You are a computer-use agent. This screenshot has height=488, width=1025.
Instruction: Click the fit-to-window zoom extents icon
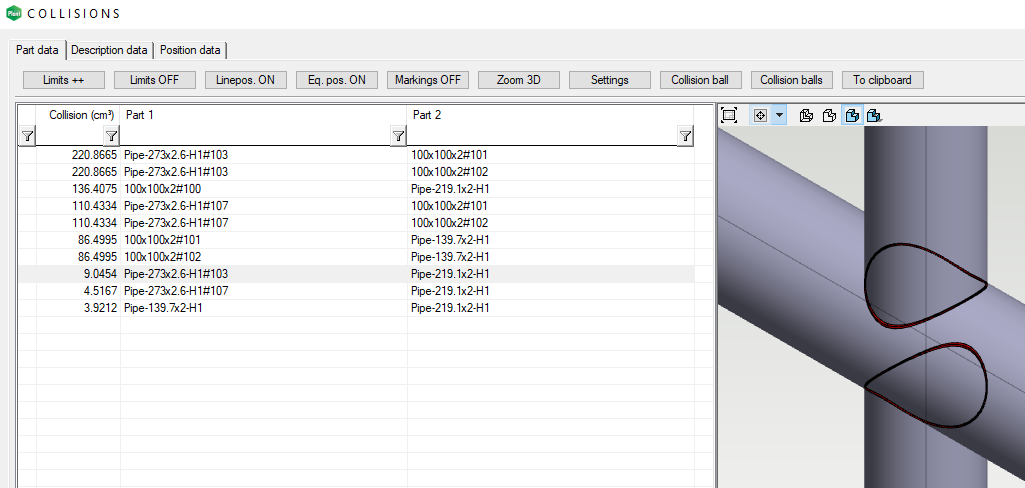[729, 115]
